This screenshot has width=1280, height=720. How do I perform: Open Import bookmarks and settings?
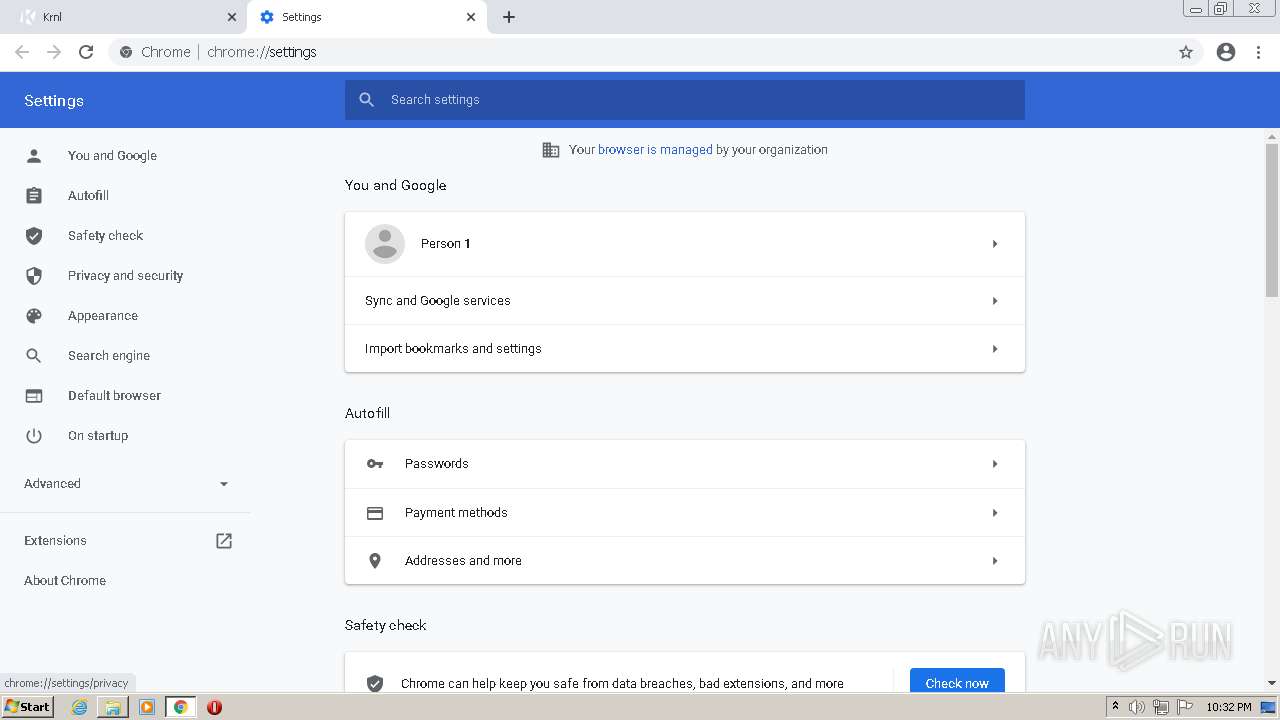click(x=685, y=349)
